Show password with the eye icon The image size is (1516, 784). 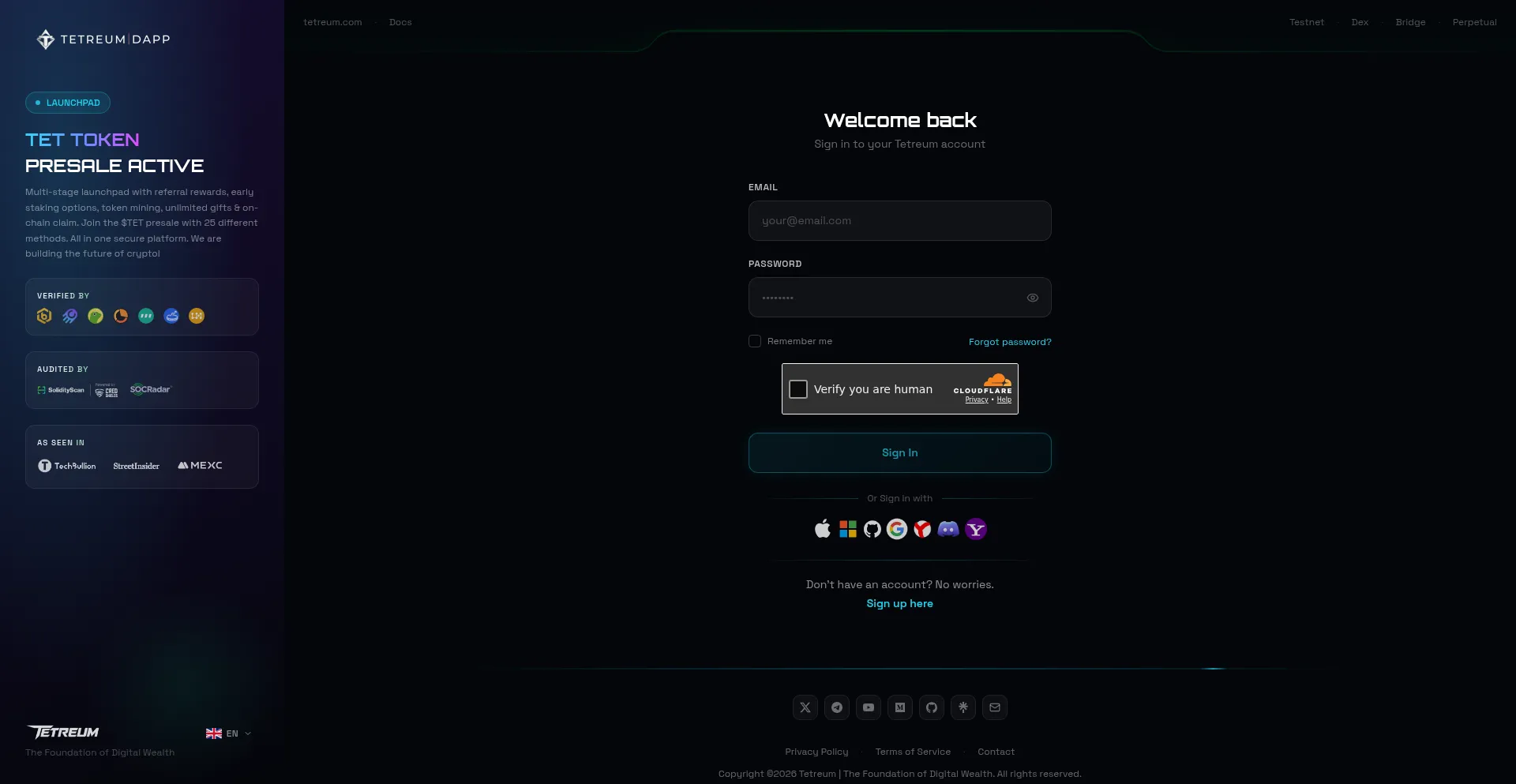[x=1033, y=298]
